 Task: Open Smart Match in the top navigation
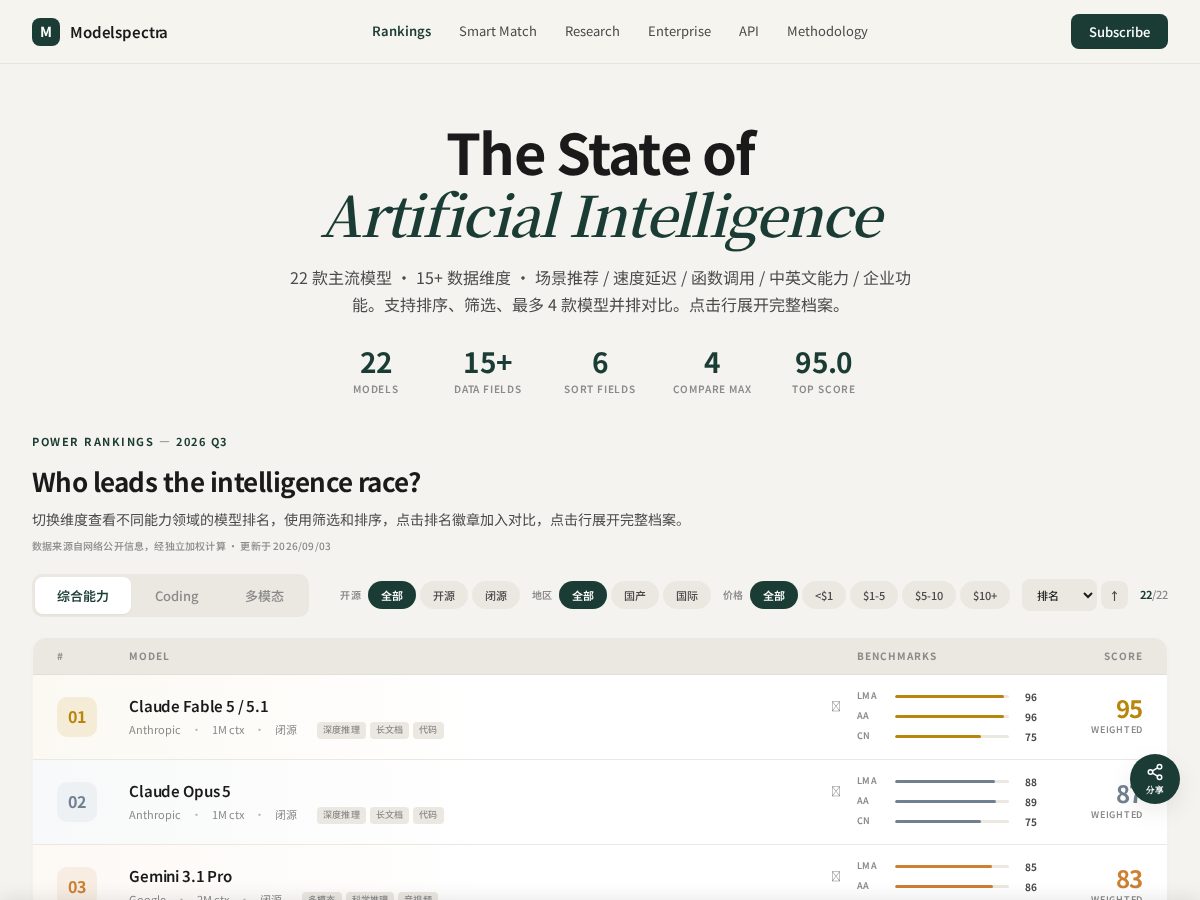coord(498,31)
